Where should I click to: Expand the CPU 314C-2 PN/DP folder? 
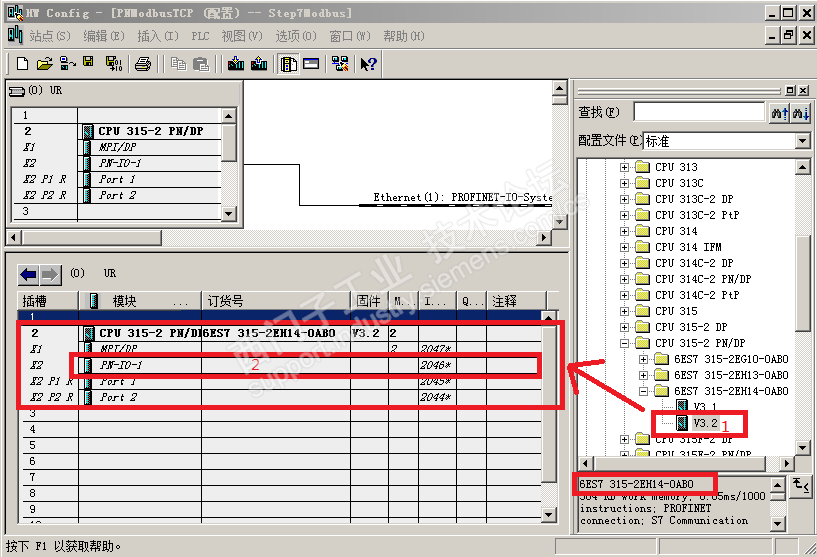click(x=624, y=279)
